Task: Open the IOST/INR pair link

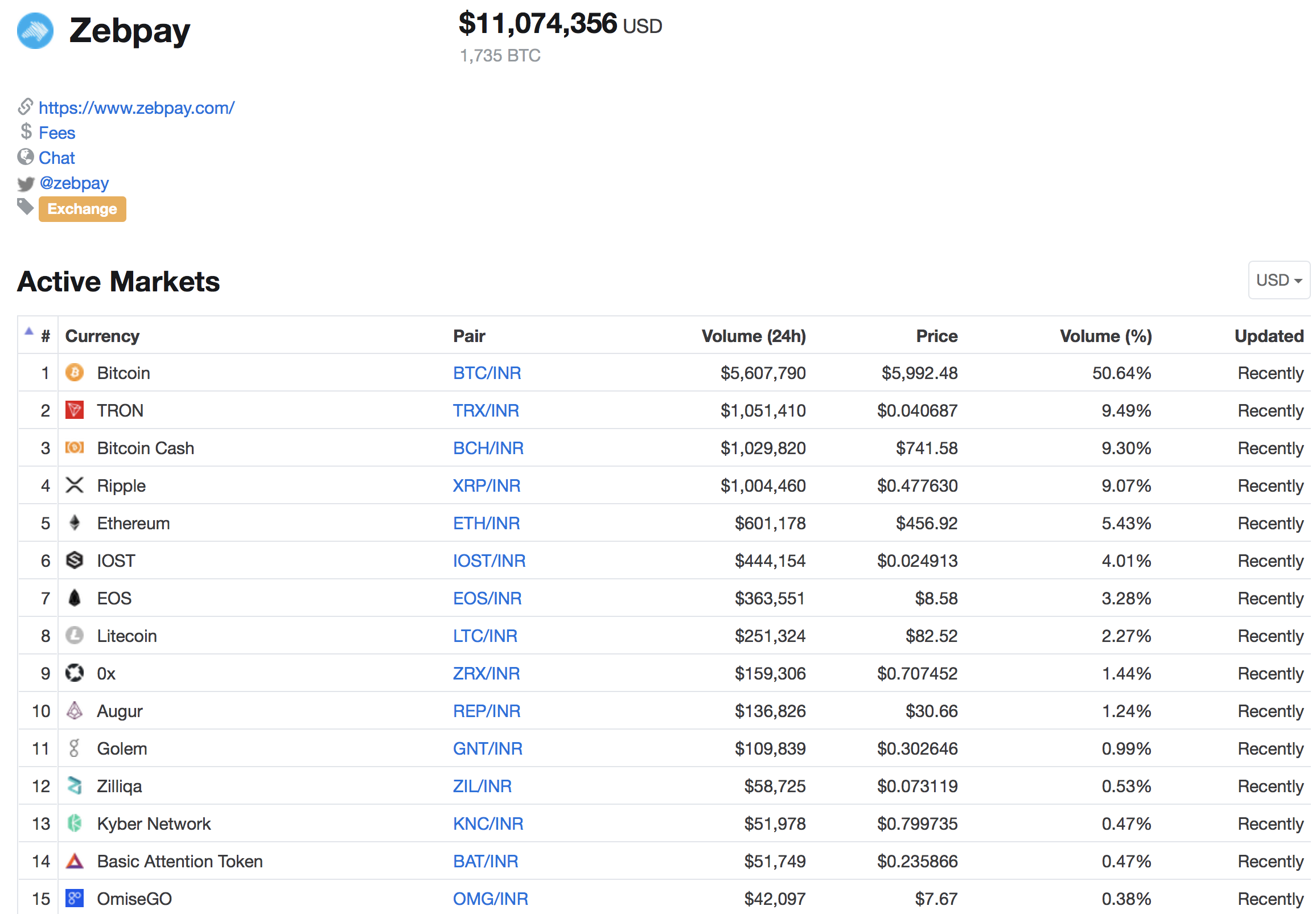Action: [489, 561]
